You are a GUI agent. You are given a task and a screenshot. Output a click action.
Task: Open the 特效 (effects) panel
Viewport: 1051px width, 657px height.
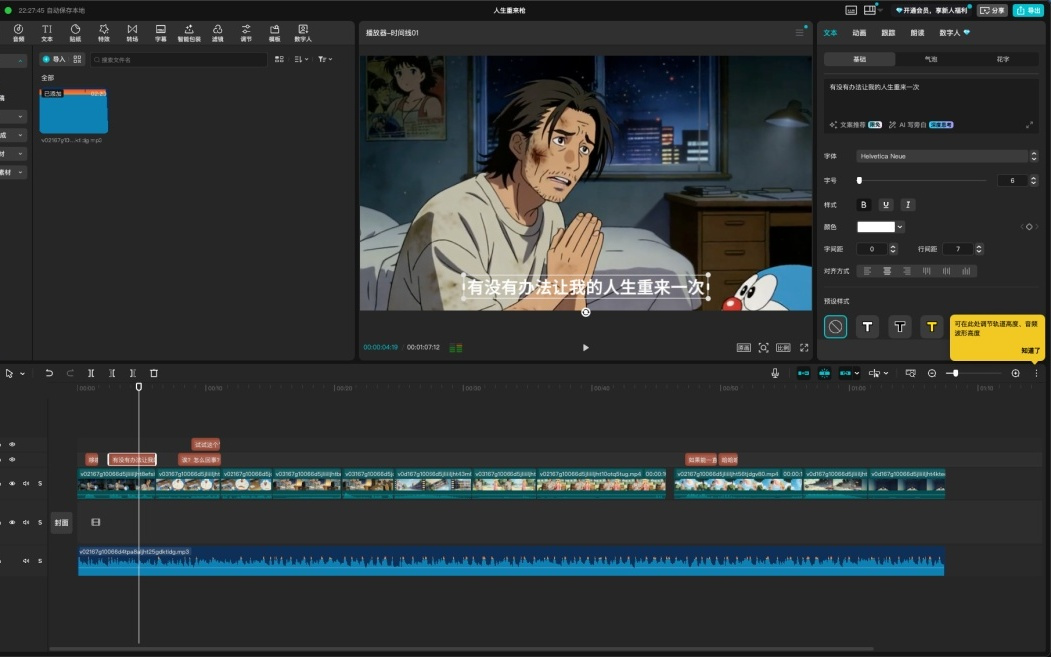[x=104, y=33]
